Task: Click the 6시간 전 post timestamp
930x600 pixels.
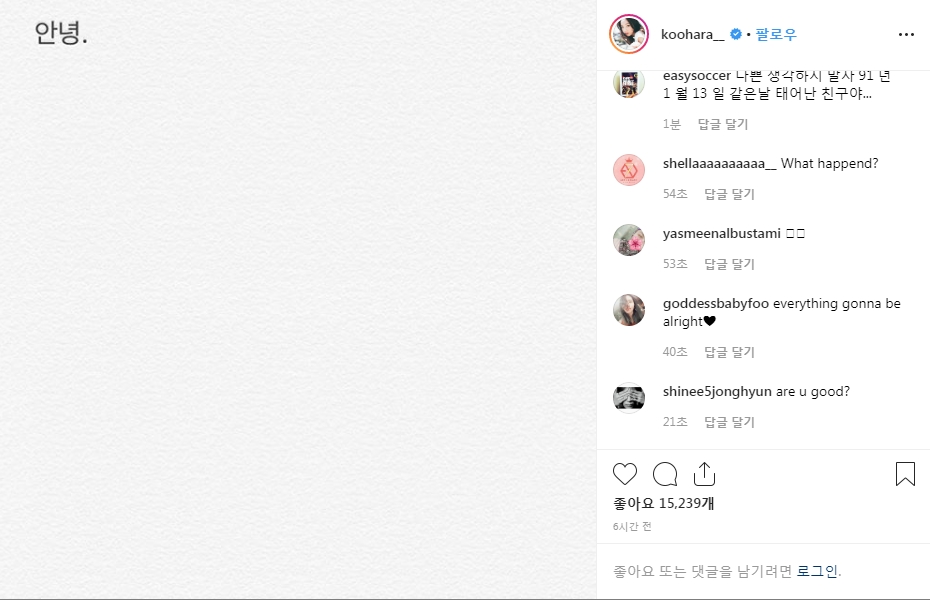Action: tap(632, 526)
